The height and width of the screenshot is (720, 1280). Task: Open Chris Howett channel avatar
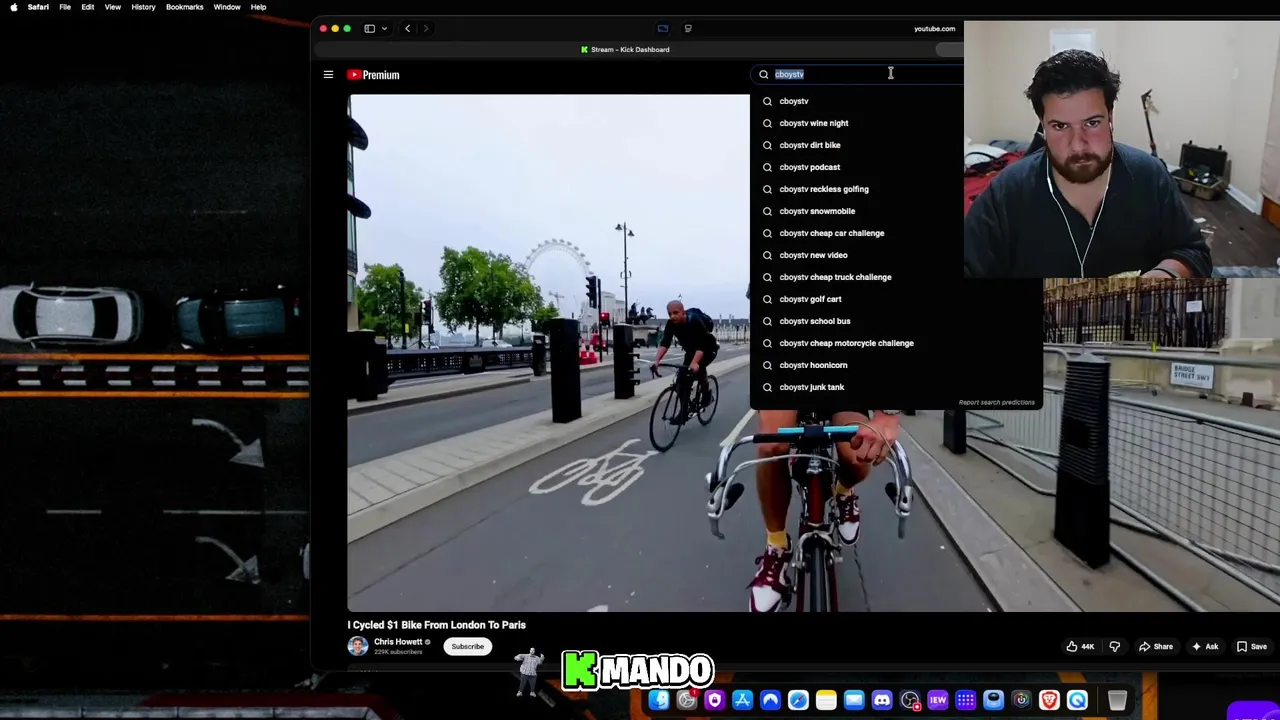(x=358, y=646)
